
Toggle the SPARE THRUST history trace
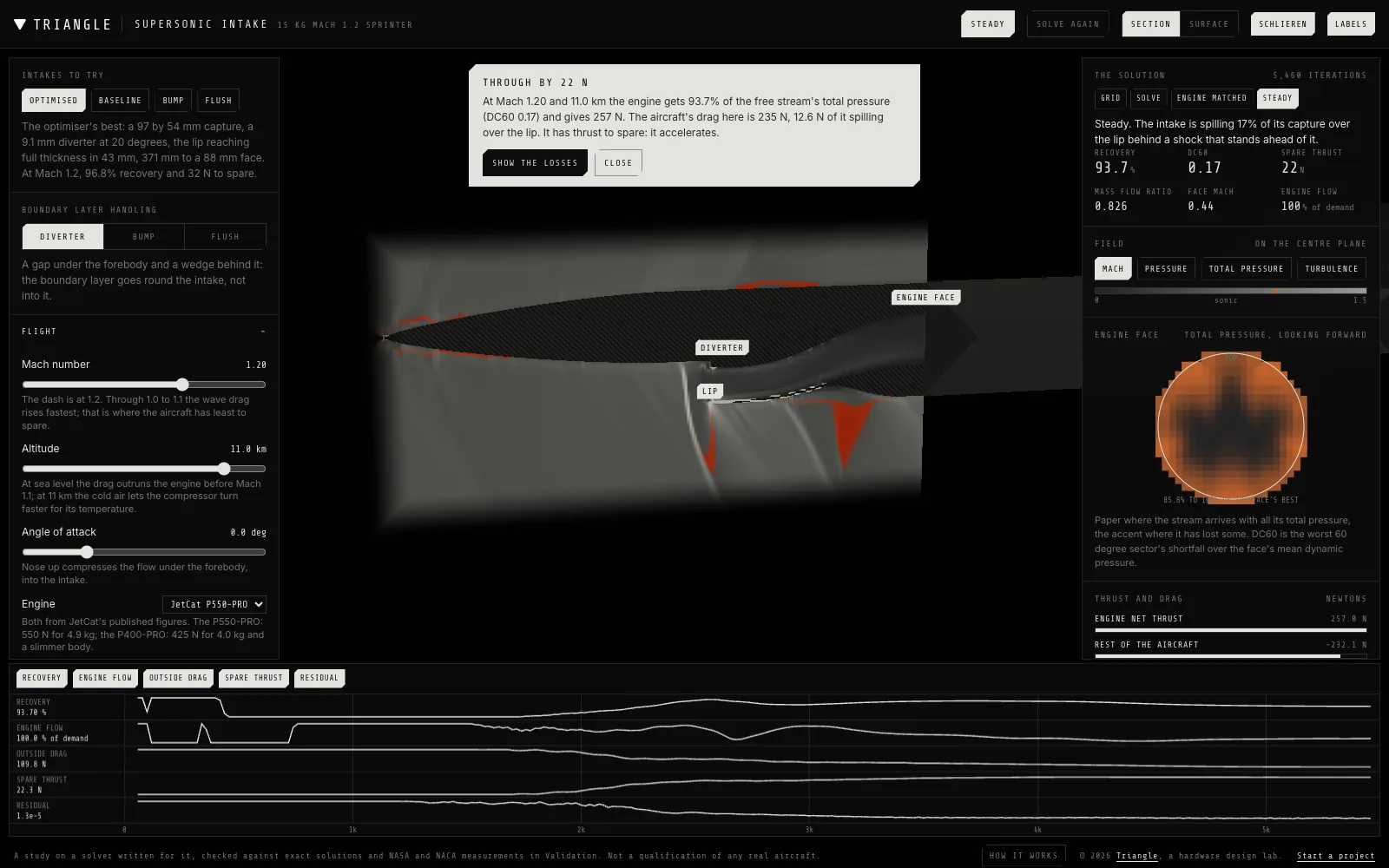[x=253, y=678]
